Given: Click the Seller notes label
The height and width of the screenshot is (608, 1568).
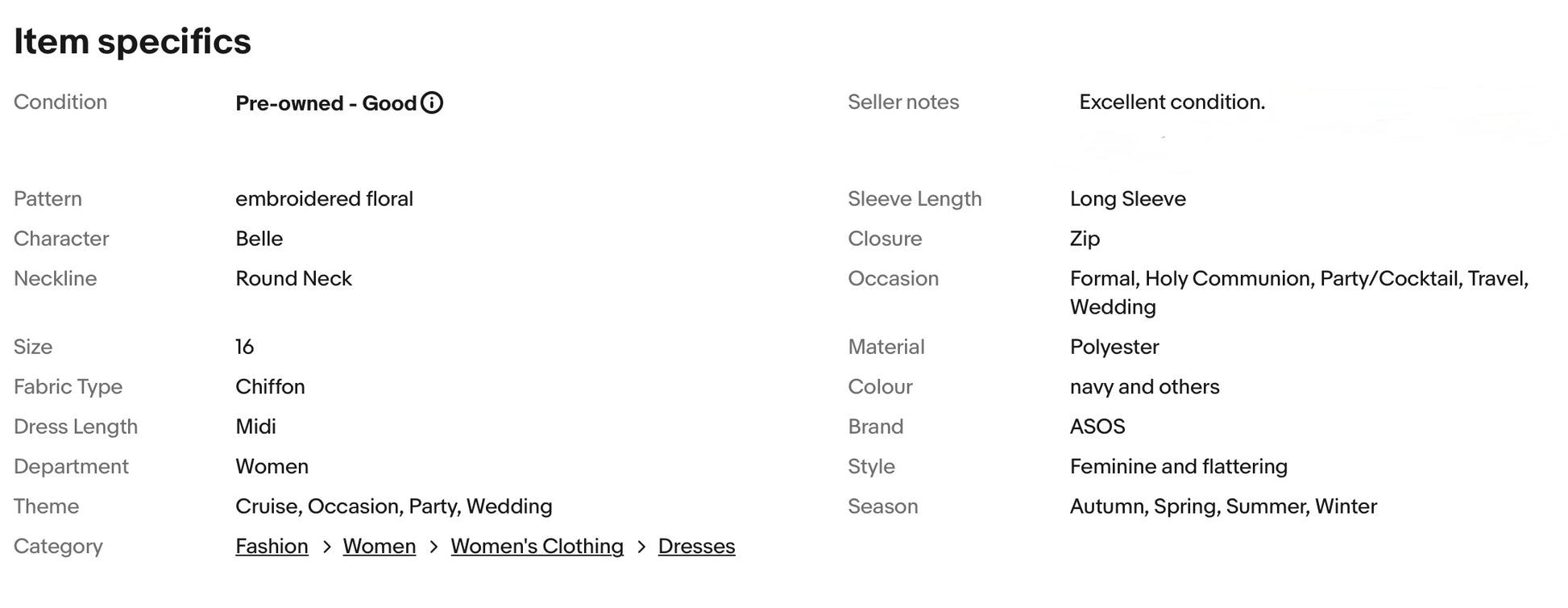Looking at the screenshot, I should pos(902,102).
